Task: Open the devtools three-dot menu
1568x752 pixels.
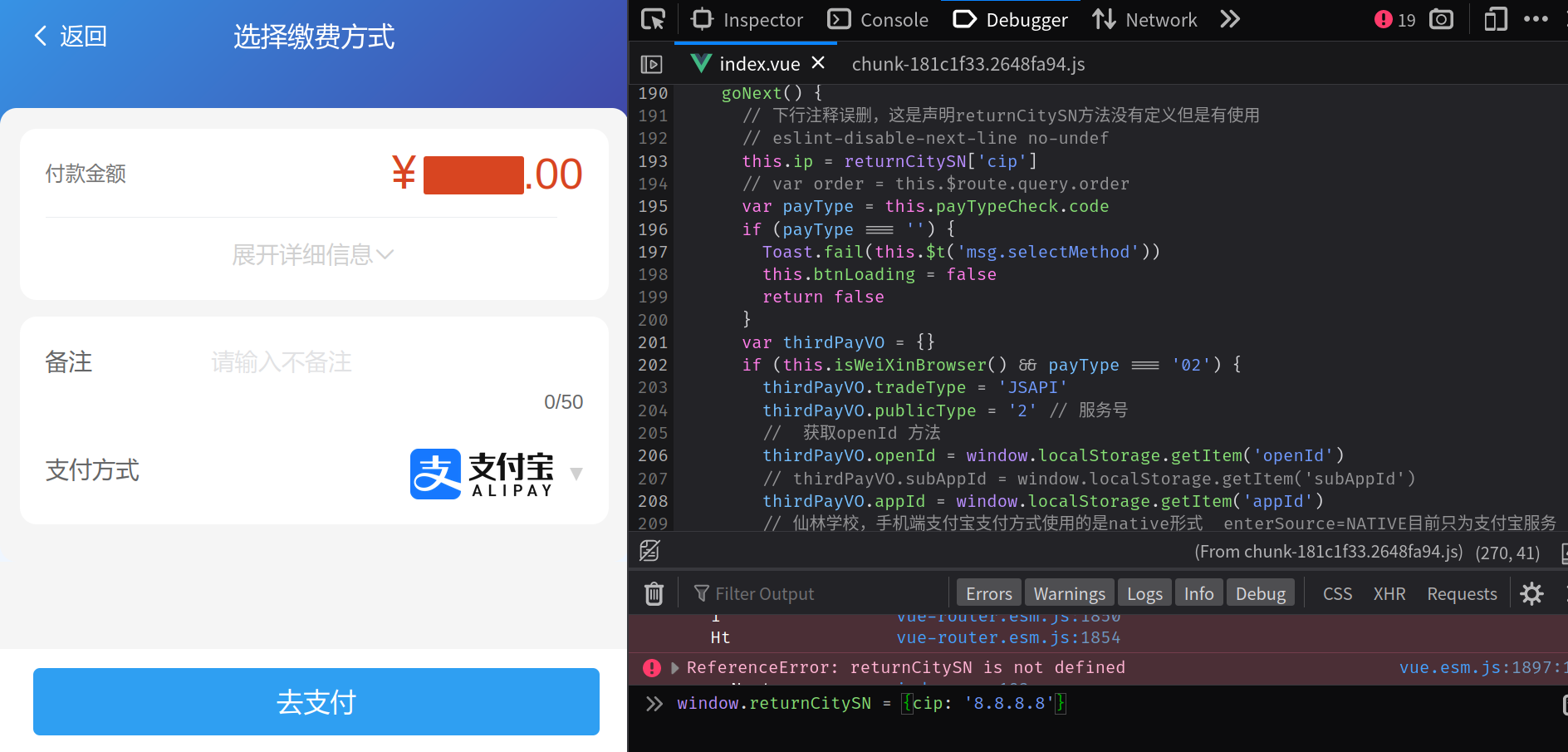Action: 1536,19
